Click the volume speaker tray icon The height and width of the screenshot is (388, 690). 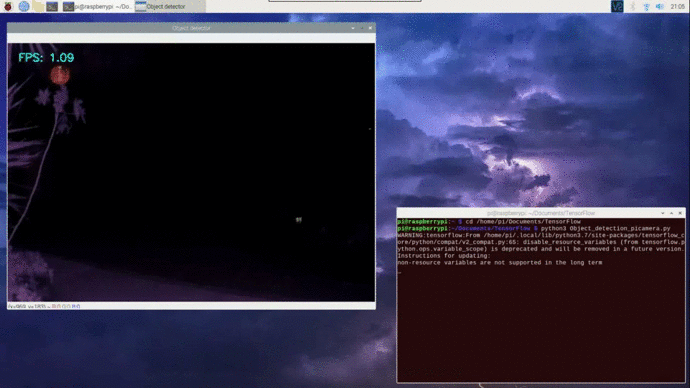tap(660, 6)
